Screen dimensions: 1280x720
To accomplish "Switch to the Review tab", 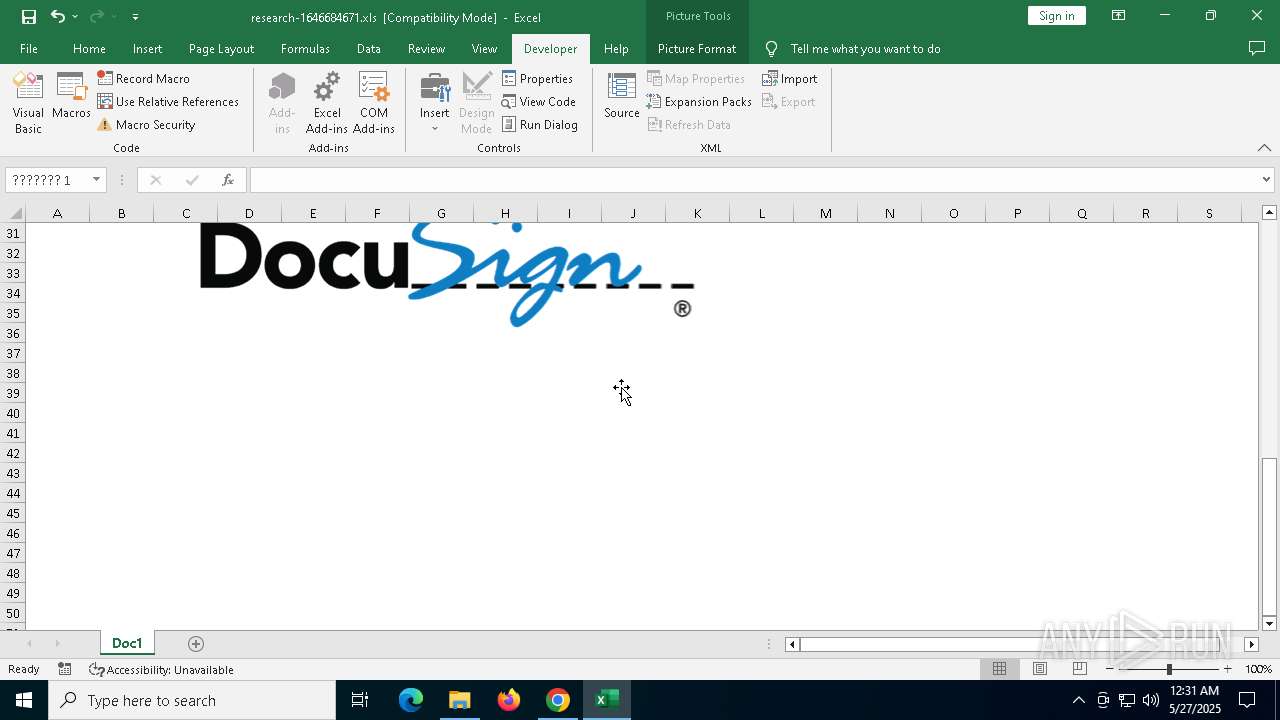I will (x=426, y=48).
